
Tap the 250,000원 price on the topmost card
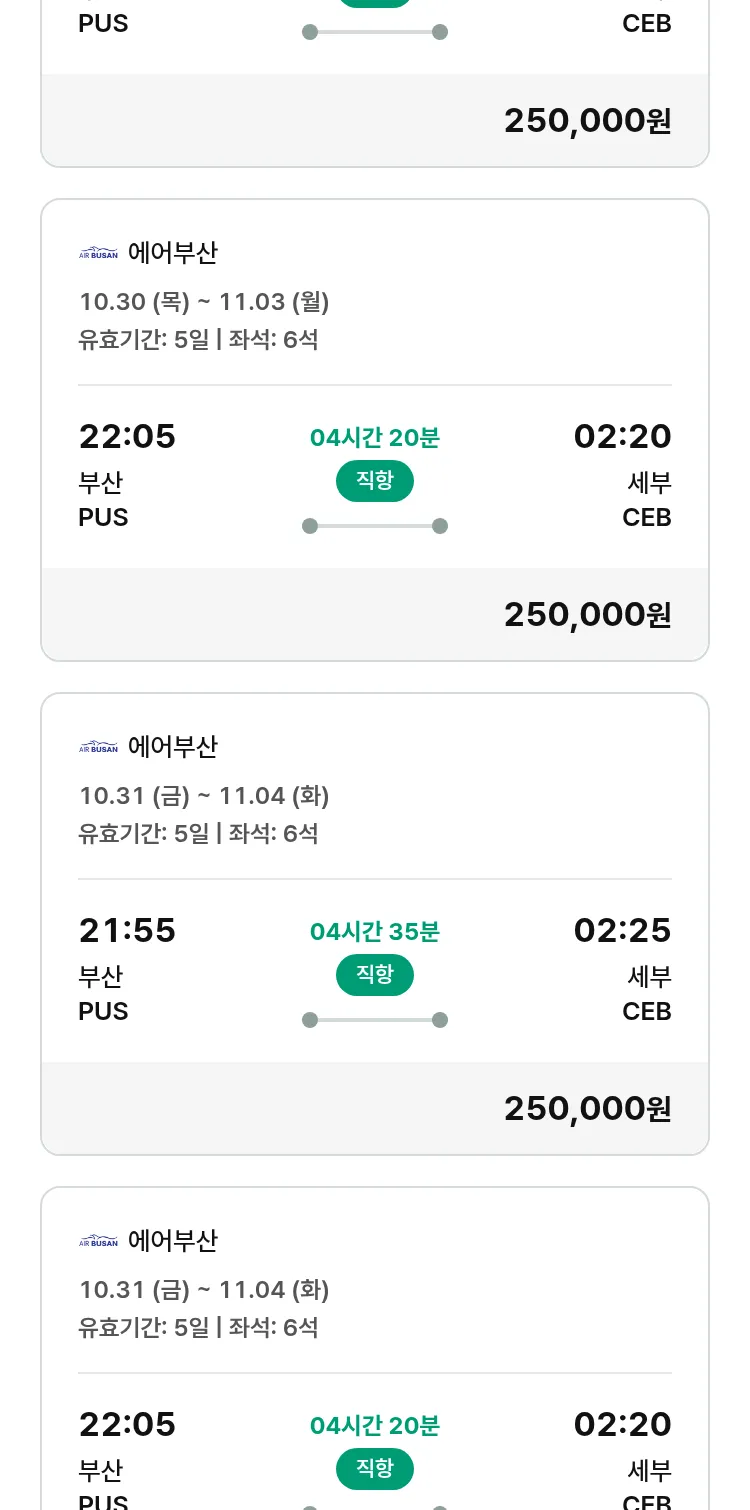[x=587, y=120]
